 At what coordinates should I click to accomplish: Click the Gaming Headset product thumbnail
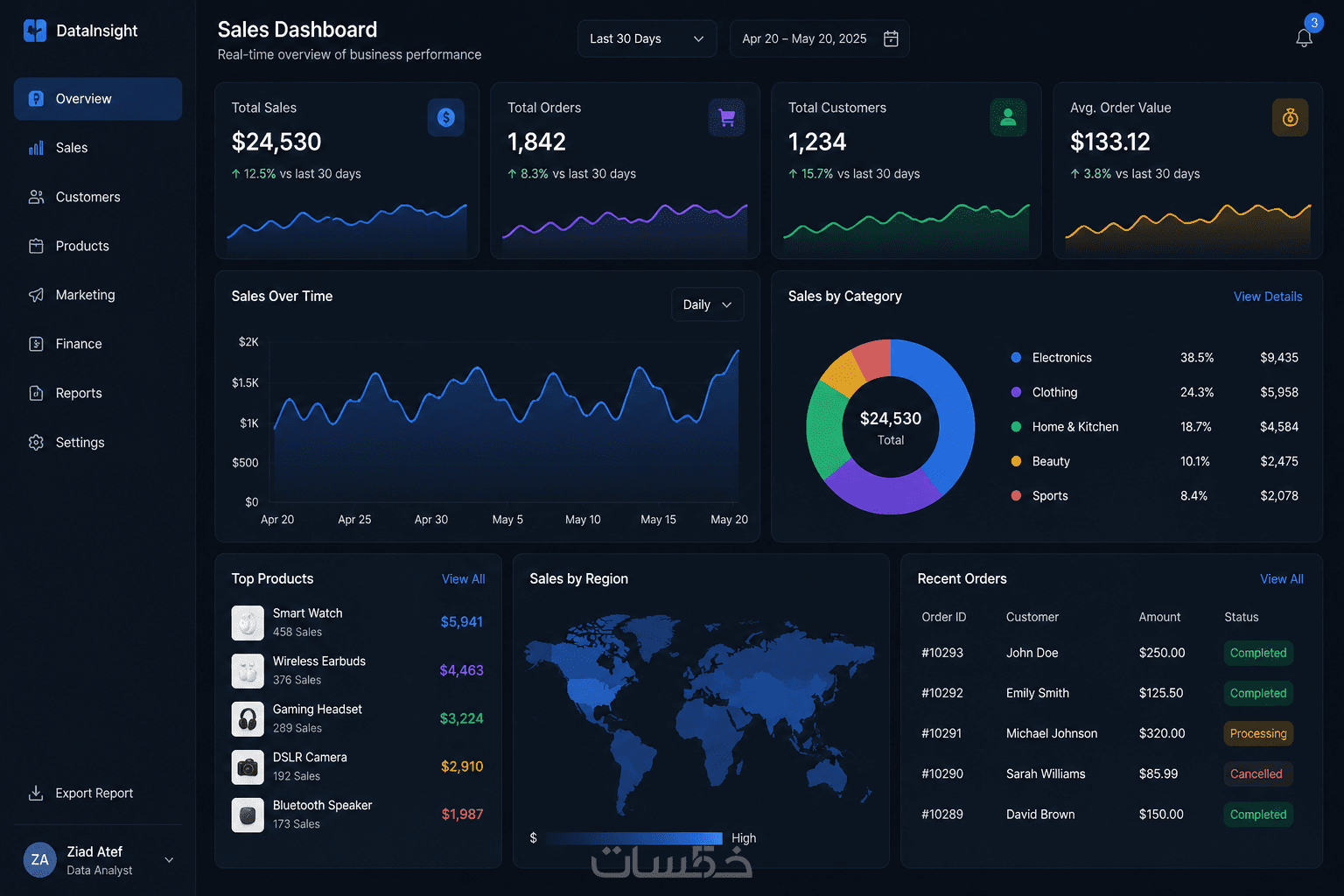point(248,718)
